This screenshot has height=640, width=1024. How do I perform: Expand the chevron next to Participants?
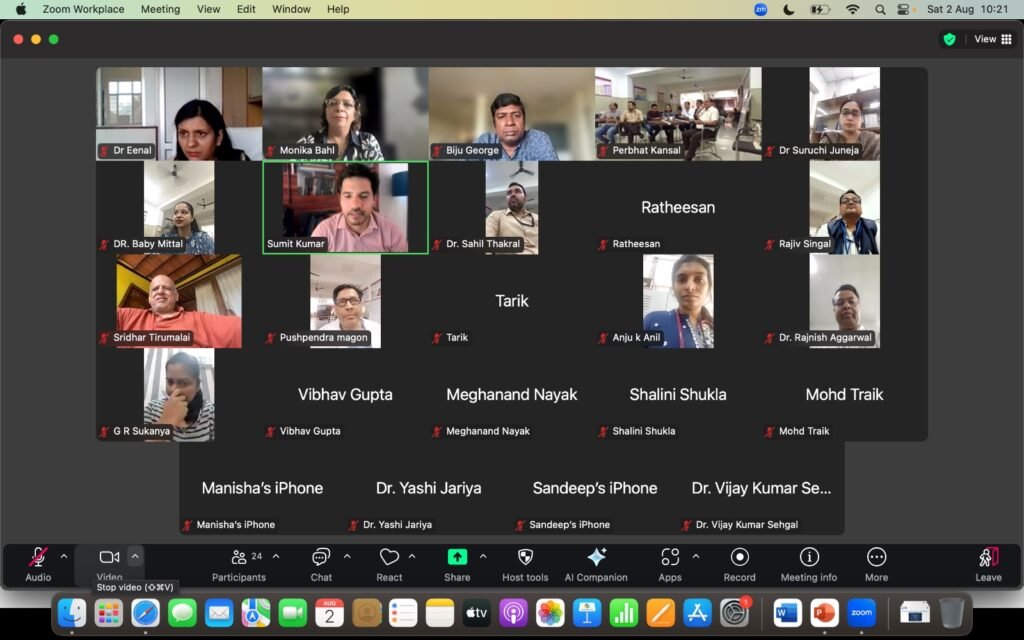point(276,556)
